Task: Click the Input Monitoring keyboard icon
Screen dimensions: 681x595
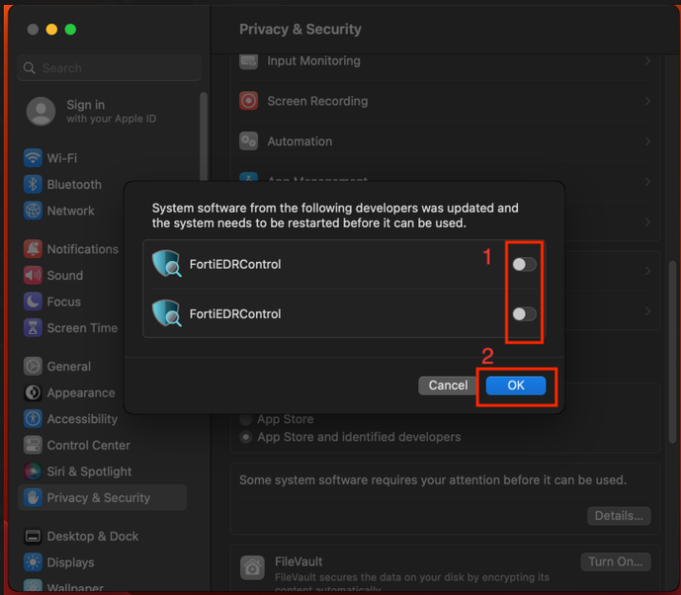Action: 248,61
